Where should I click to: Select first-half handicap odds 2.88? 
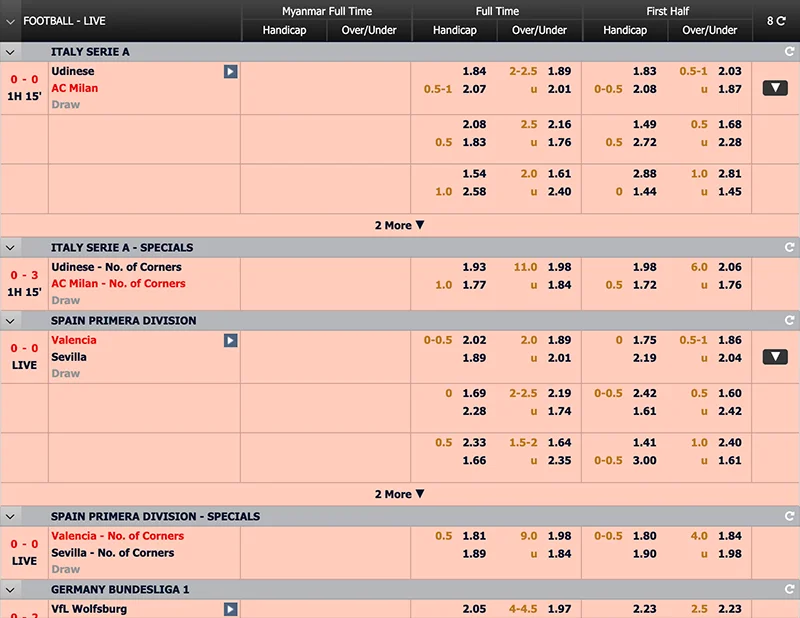click(645, 174)
